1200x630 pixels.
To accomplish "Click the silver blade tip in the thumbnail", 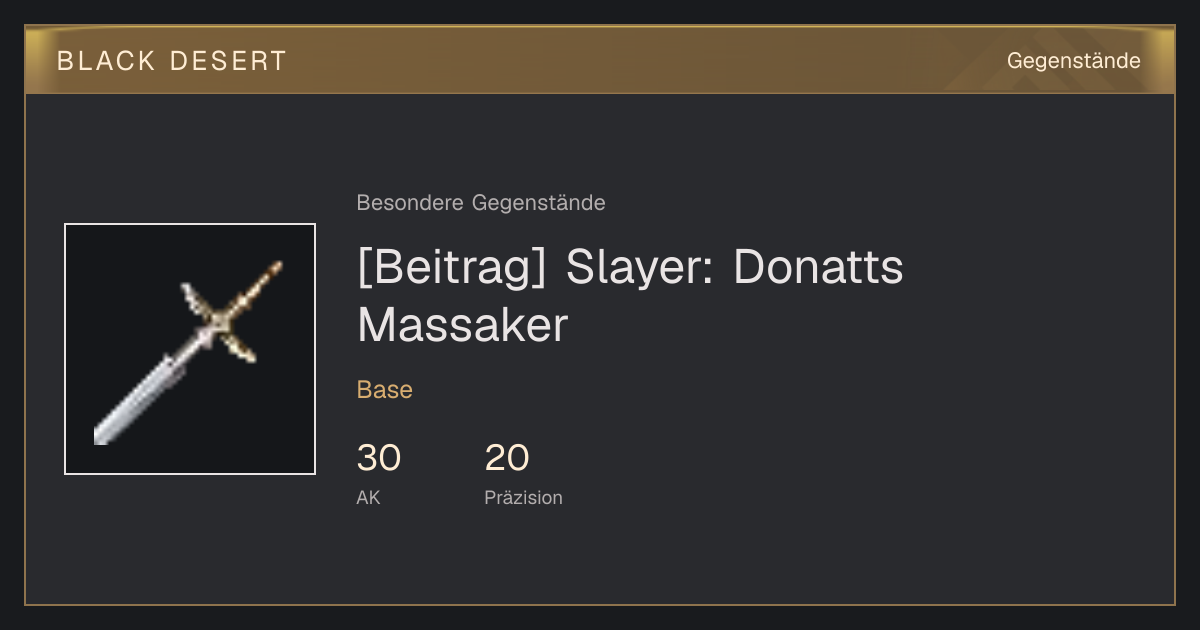I will (104, 432).
